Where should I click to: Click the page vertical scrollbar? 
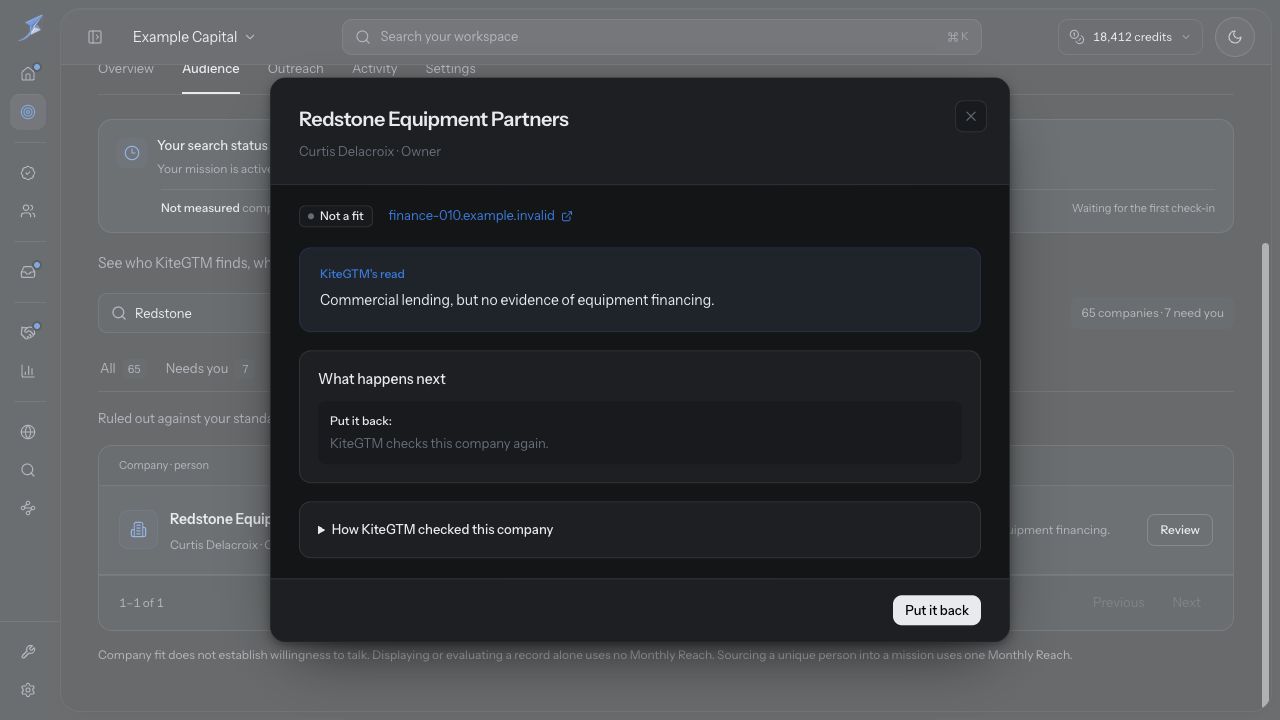pos(1266,475)
